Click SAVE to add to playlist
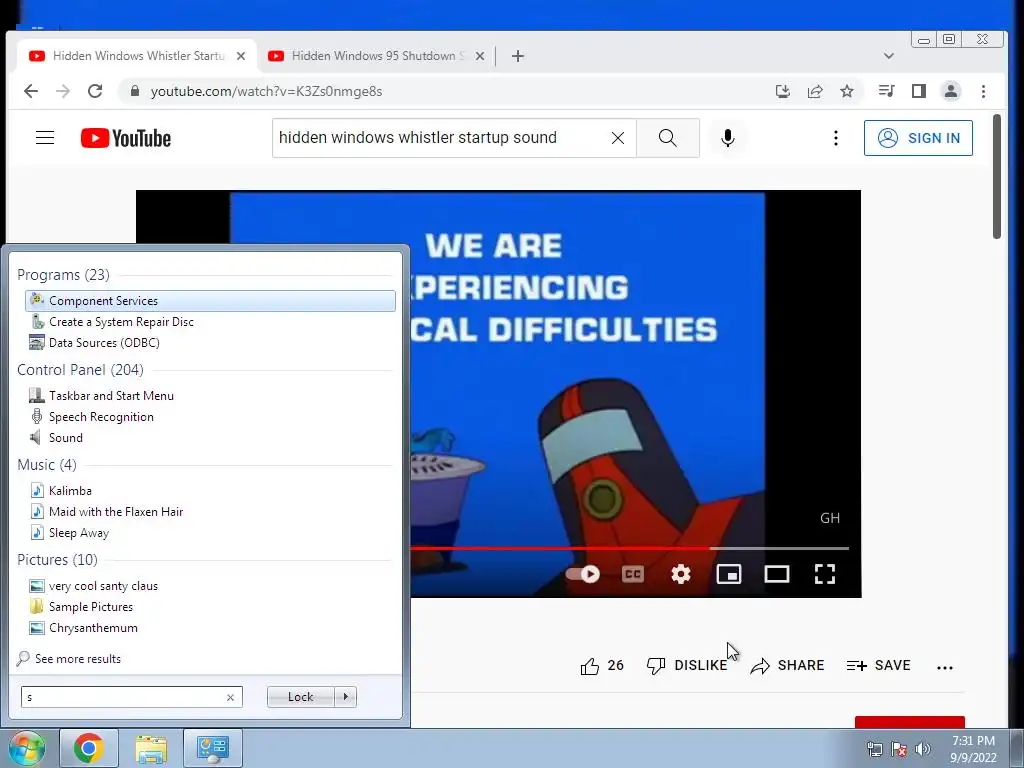The height and width of the screenshot is (768, 1024). [878, 665]
